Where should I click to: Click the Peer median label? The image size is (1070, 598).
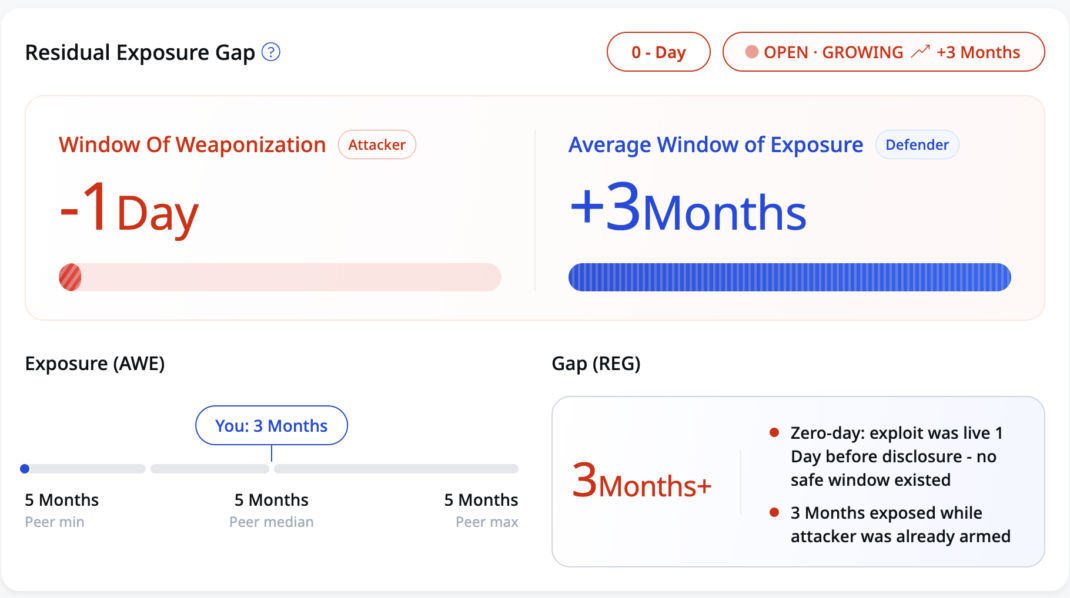[271, 522]
